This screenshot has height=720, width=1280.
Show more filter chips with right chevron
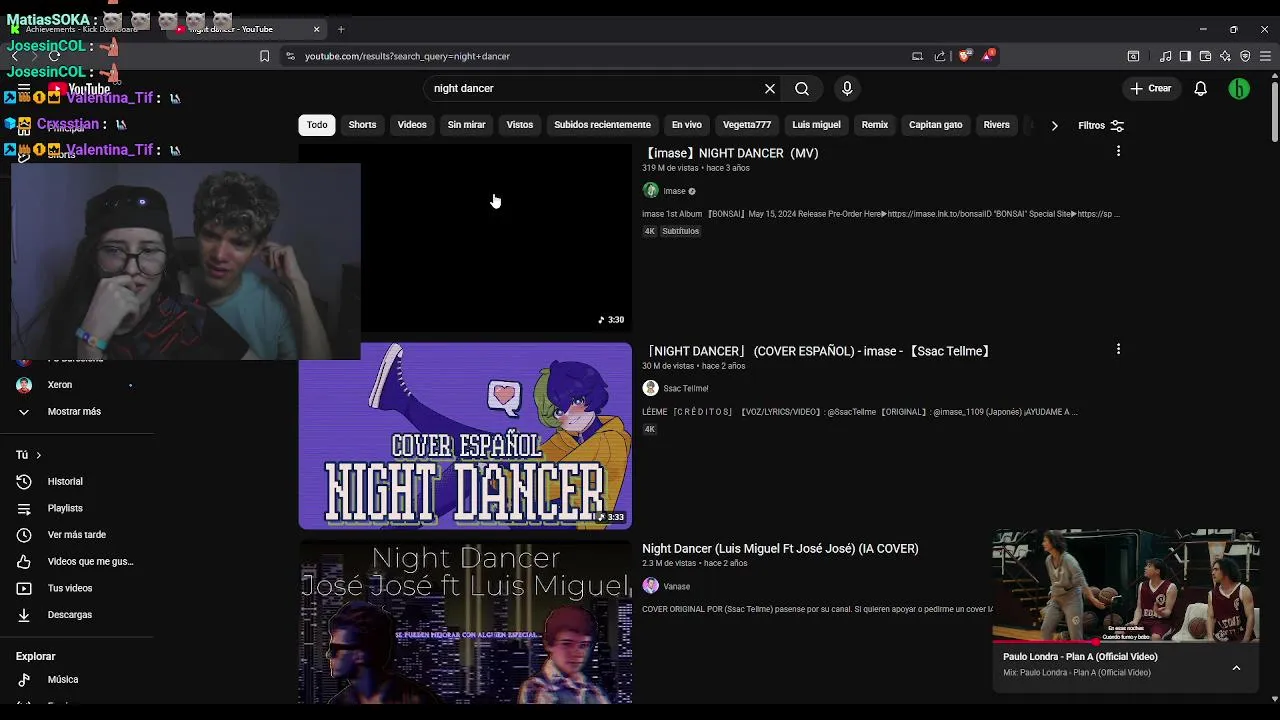(1054, 126)
